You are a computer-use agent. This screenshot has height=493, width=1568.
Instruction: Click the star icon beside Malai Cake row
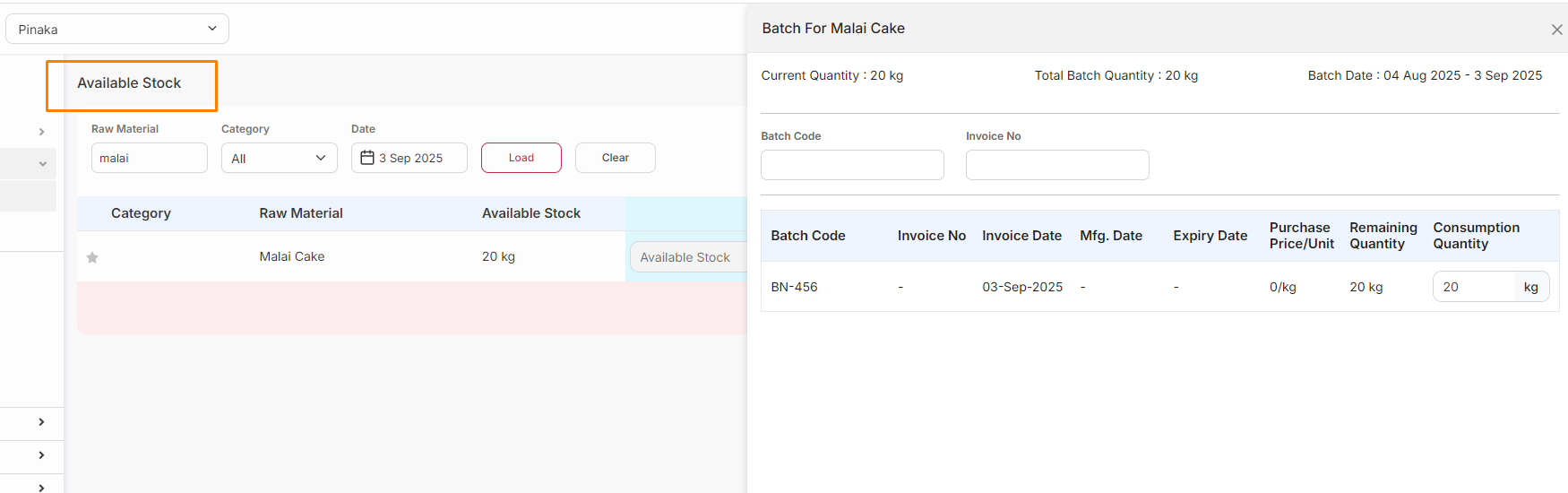click(92, 257)
